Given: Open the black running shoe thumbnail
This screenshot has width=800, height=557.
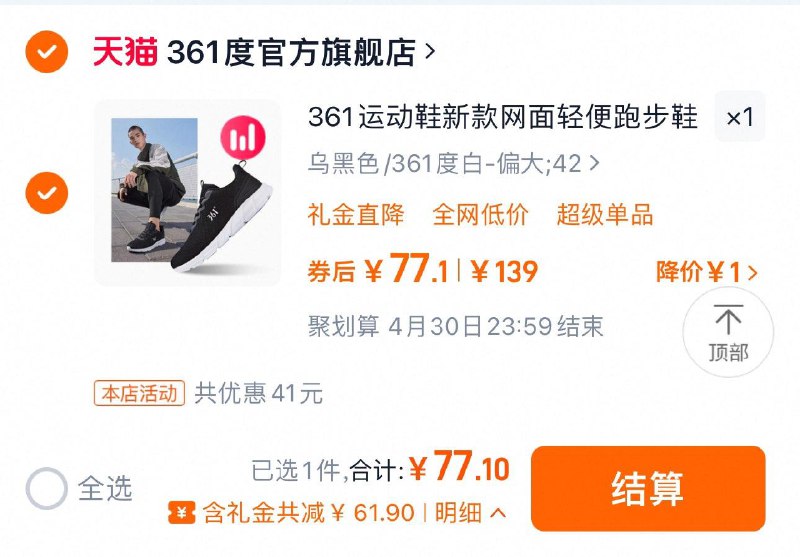Looking at the screenshot, I should (188, 192).
